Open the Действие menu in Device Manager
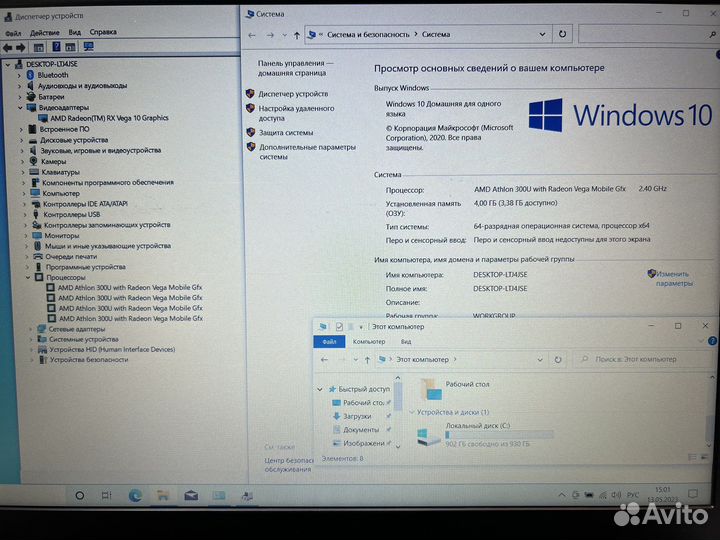This screenshot has width=720, height=540. [45, 33]
